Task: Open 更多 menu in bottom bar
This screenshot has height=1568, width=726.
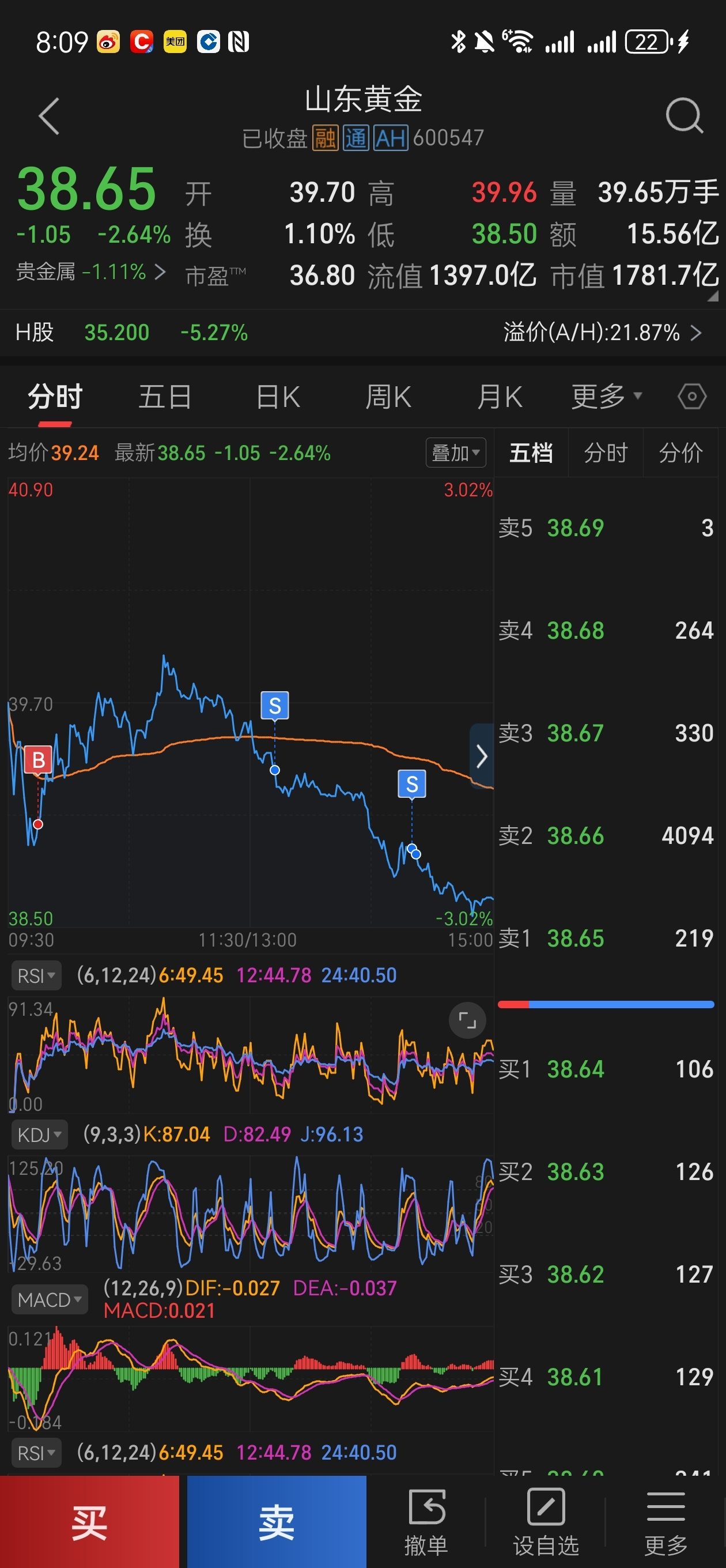Action: (x=665, y=1521)
